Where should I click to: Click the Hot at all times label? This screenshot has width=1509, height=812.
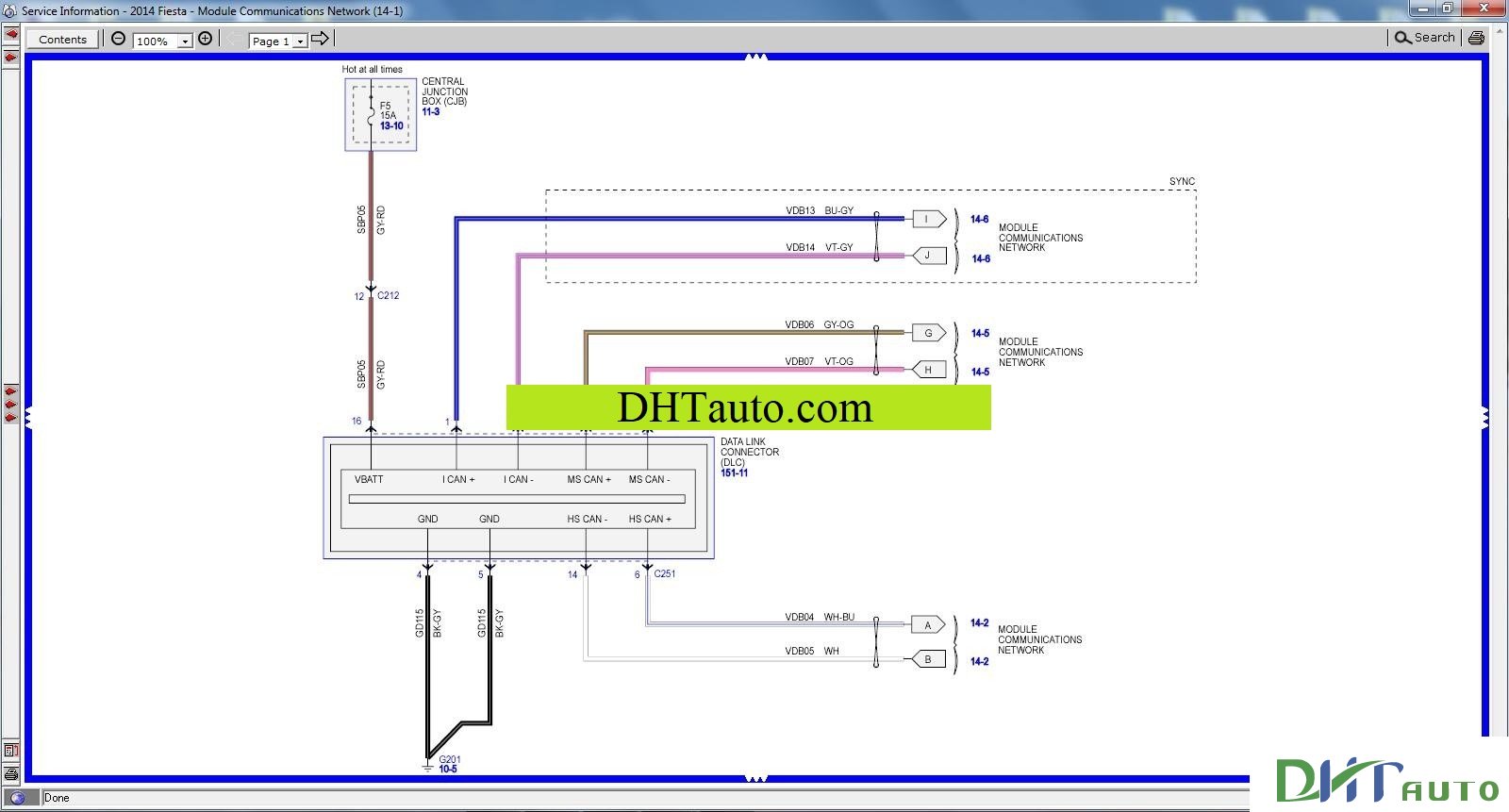click(372, 69)
